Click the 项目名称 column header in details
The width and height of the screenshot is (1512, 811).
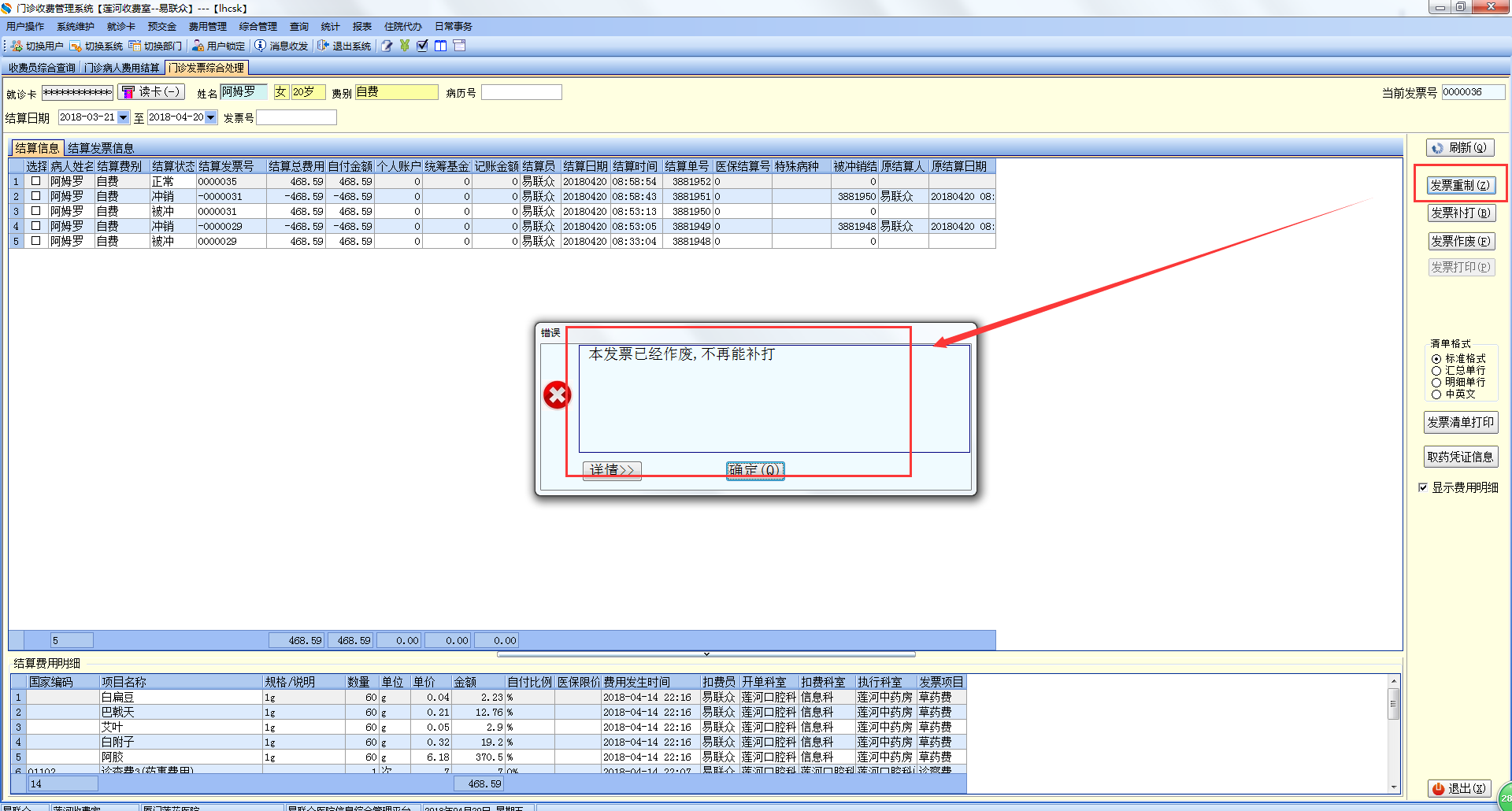[181, 682]
